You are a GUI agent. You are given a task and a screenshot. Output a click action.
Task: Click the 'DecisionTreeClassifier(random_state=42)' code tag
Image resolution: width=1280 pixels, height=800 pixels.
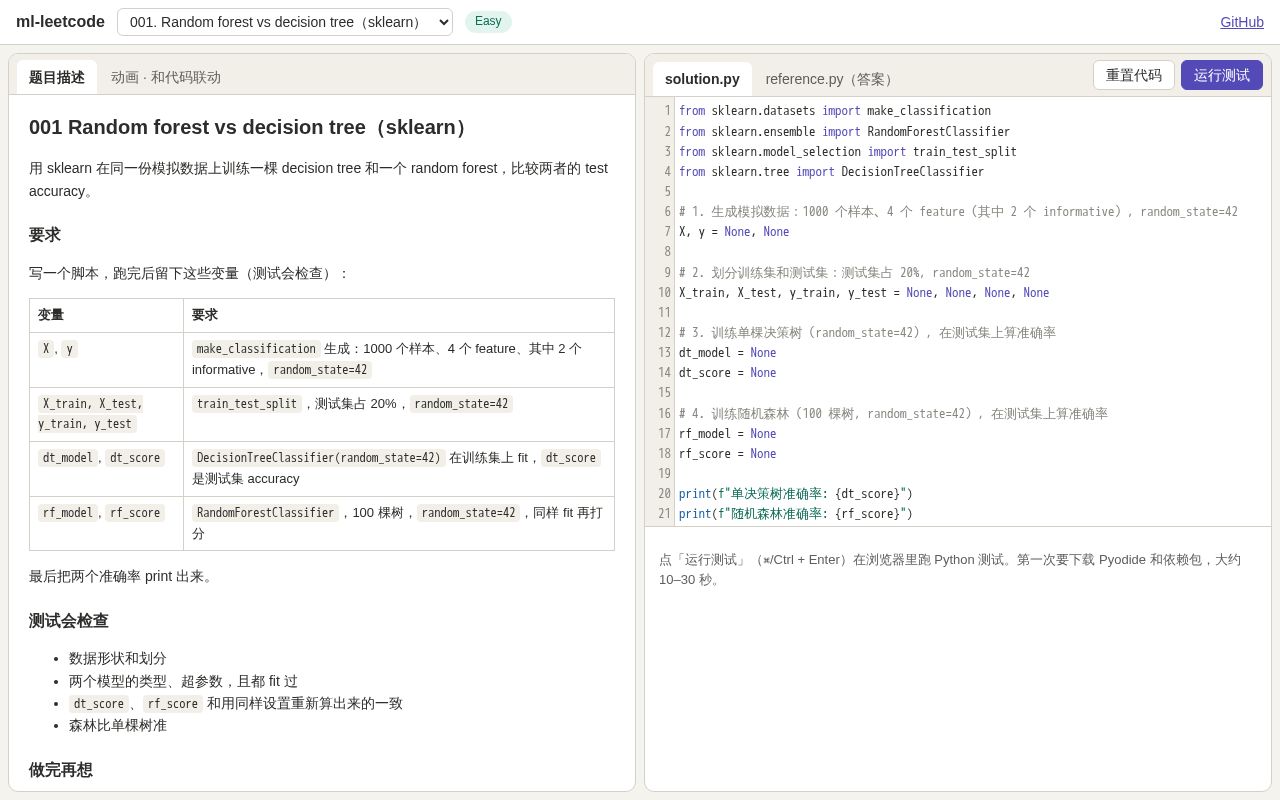pos(319,458)
